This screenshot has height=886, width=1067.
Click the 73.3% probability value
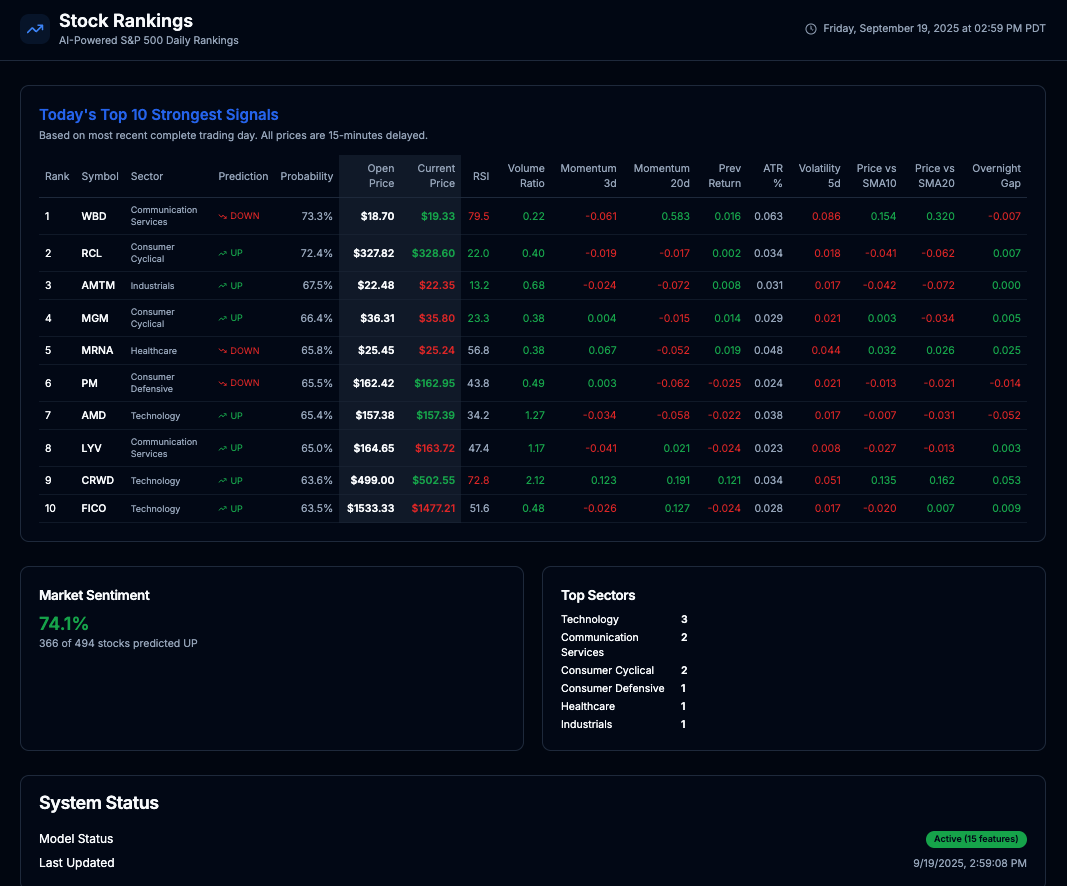click(317, 216)
